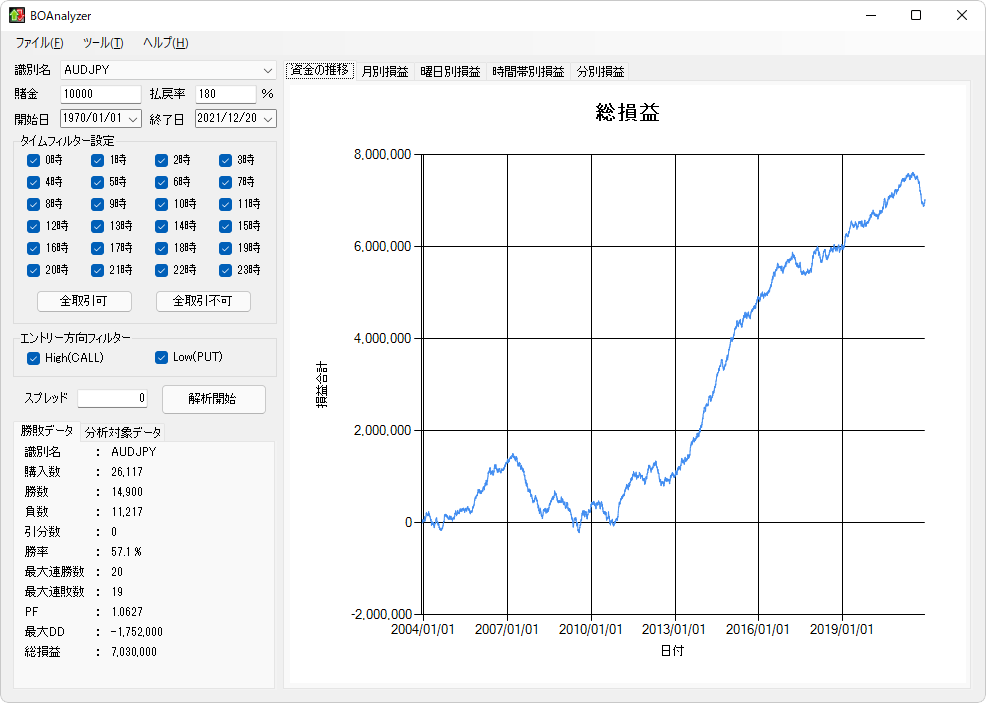The height and width of the screenshot is (703, 986).
Task: Click the 全取引不可 button
Action: (x=203, y=301)
